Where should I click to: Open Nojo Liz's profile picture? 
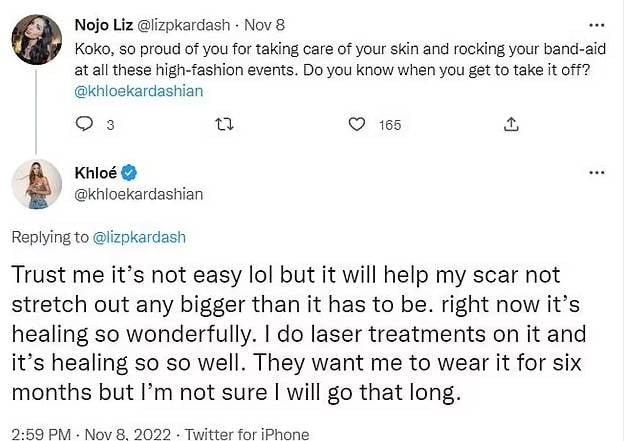pyautogui.click(x=37, y=40)
